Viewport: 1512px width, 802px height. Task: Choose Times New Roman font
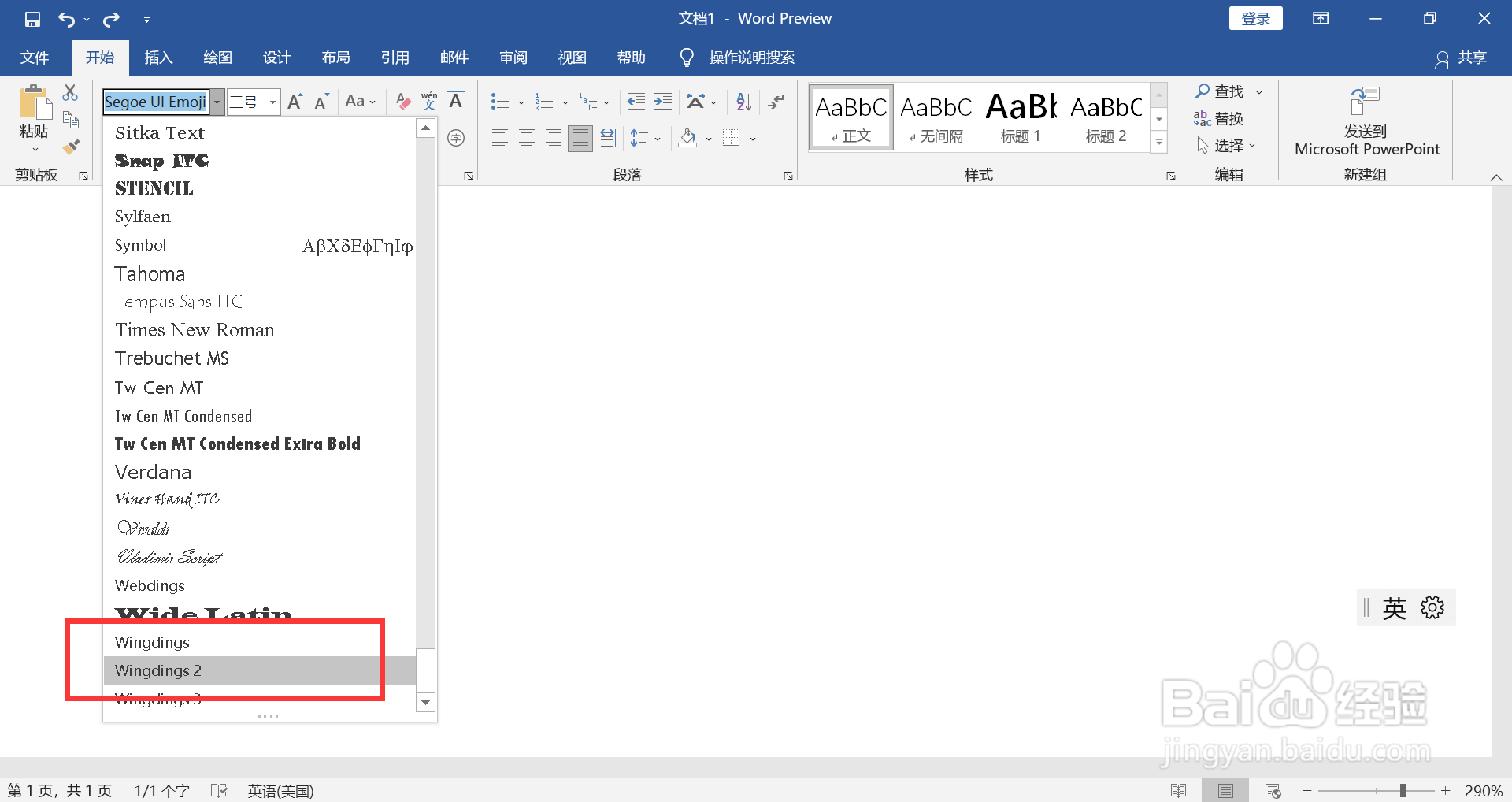click(260, 330)
